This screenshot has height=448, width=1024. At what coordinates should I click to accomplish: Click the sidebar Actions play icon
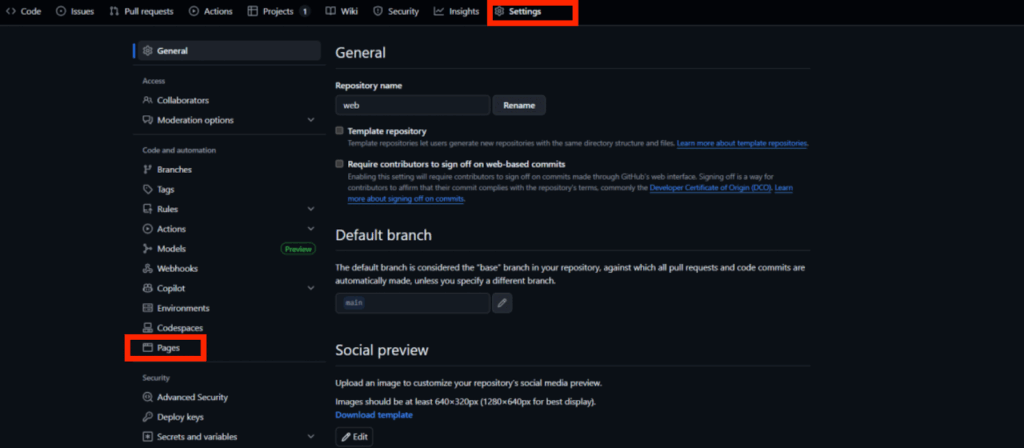pos(148,229)
